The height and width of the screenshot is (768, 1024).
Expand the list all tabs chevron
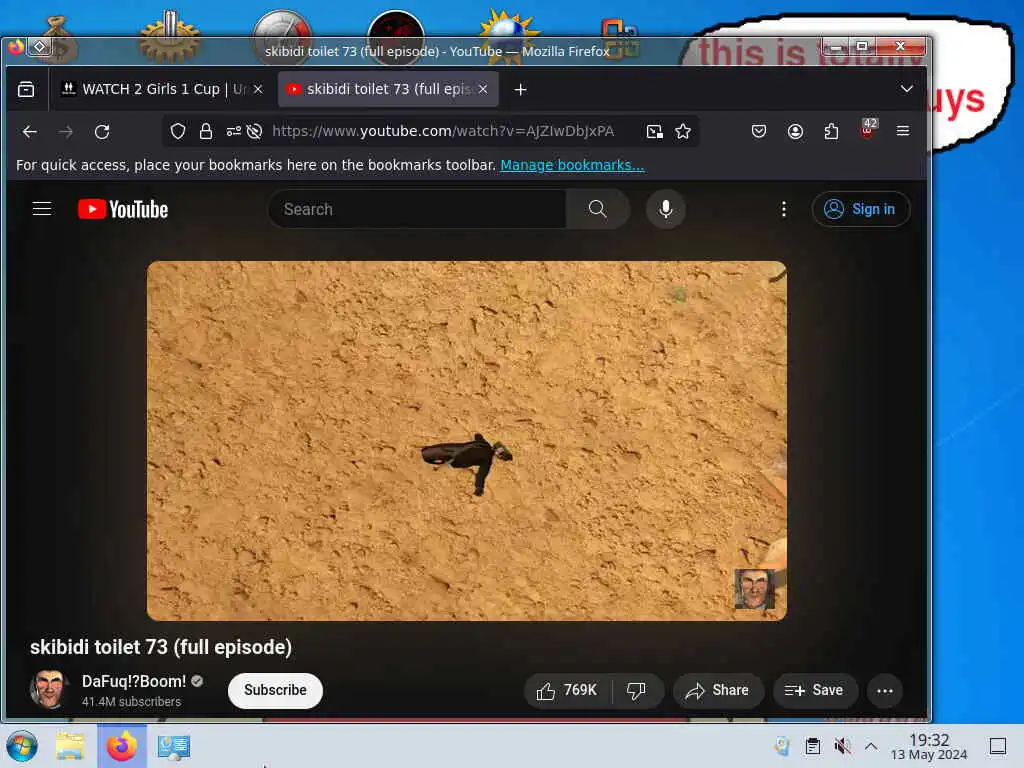tap(906, 89)
